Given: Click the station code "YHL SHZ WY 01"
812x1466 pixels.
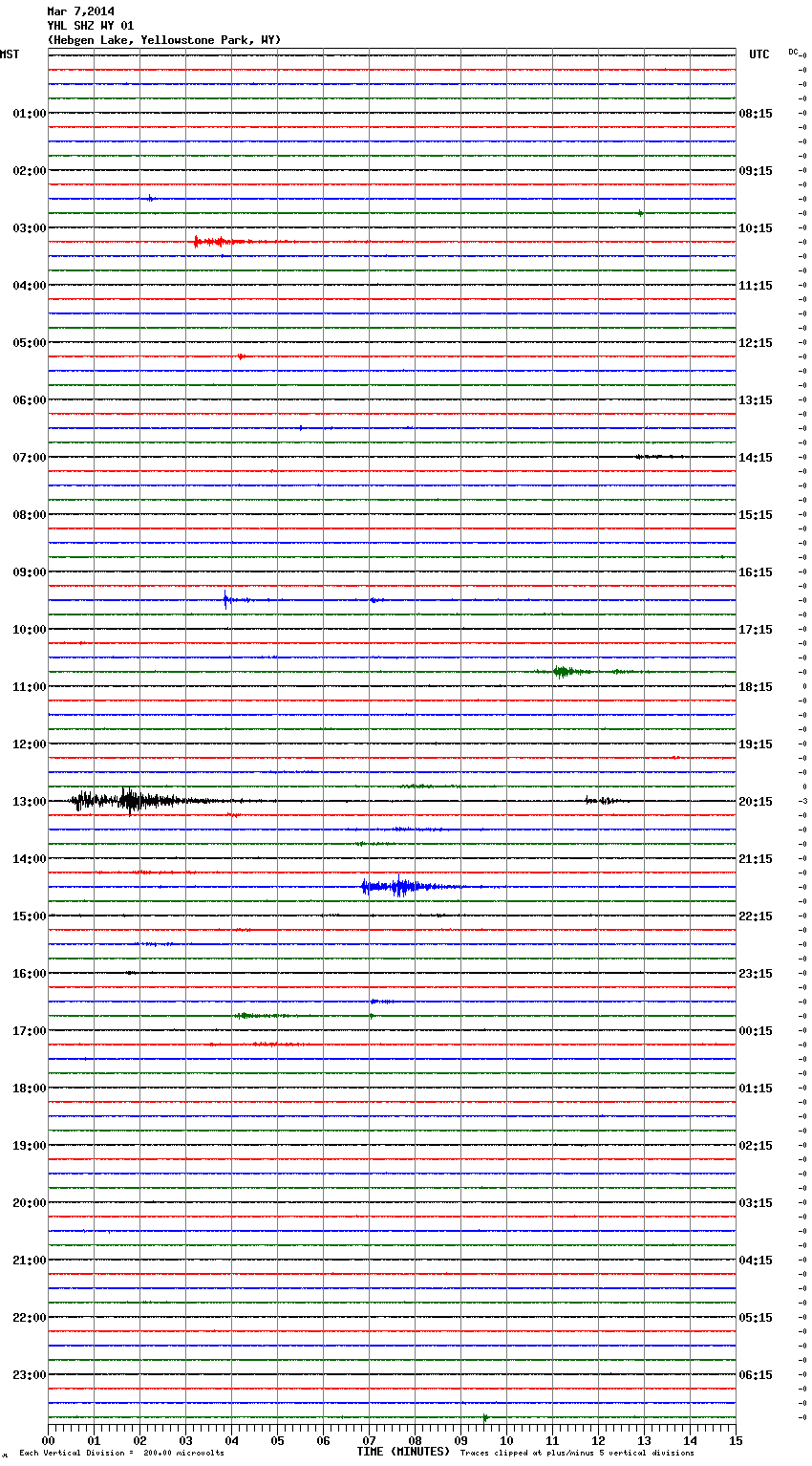Looking at the screenshot, I should [91, 26].
